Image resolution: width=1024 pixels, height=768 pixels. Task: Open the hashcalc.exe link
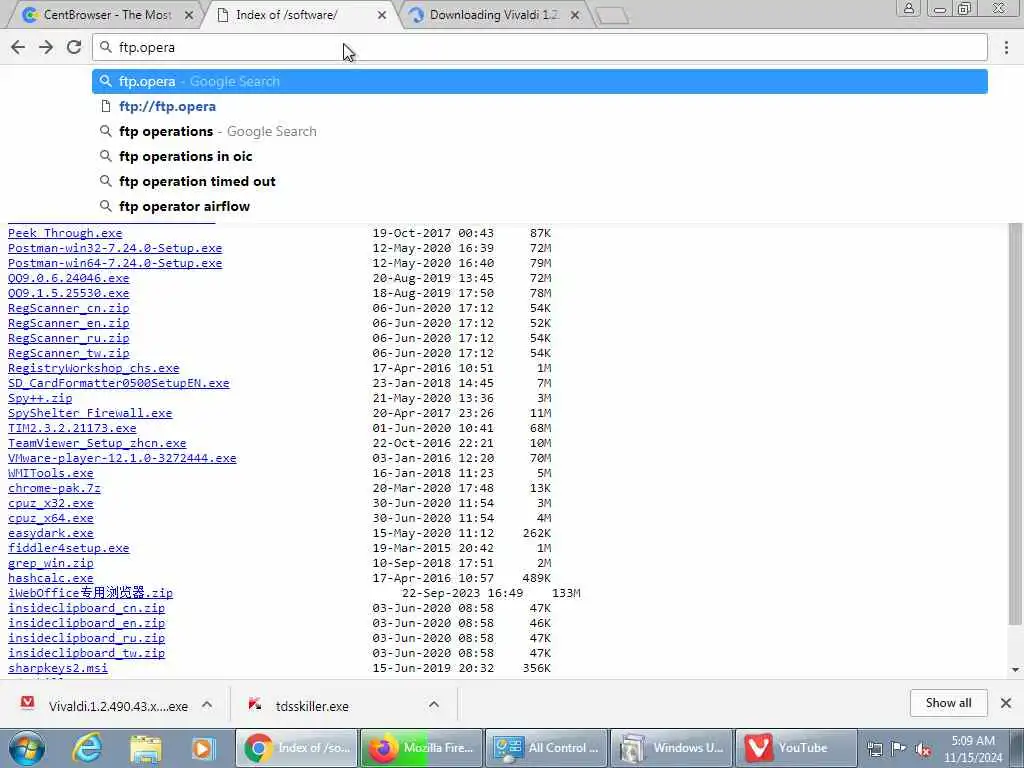pos(50,579)
